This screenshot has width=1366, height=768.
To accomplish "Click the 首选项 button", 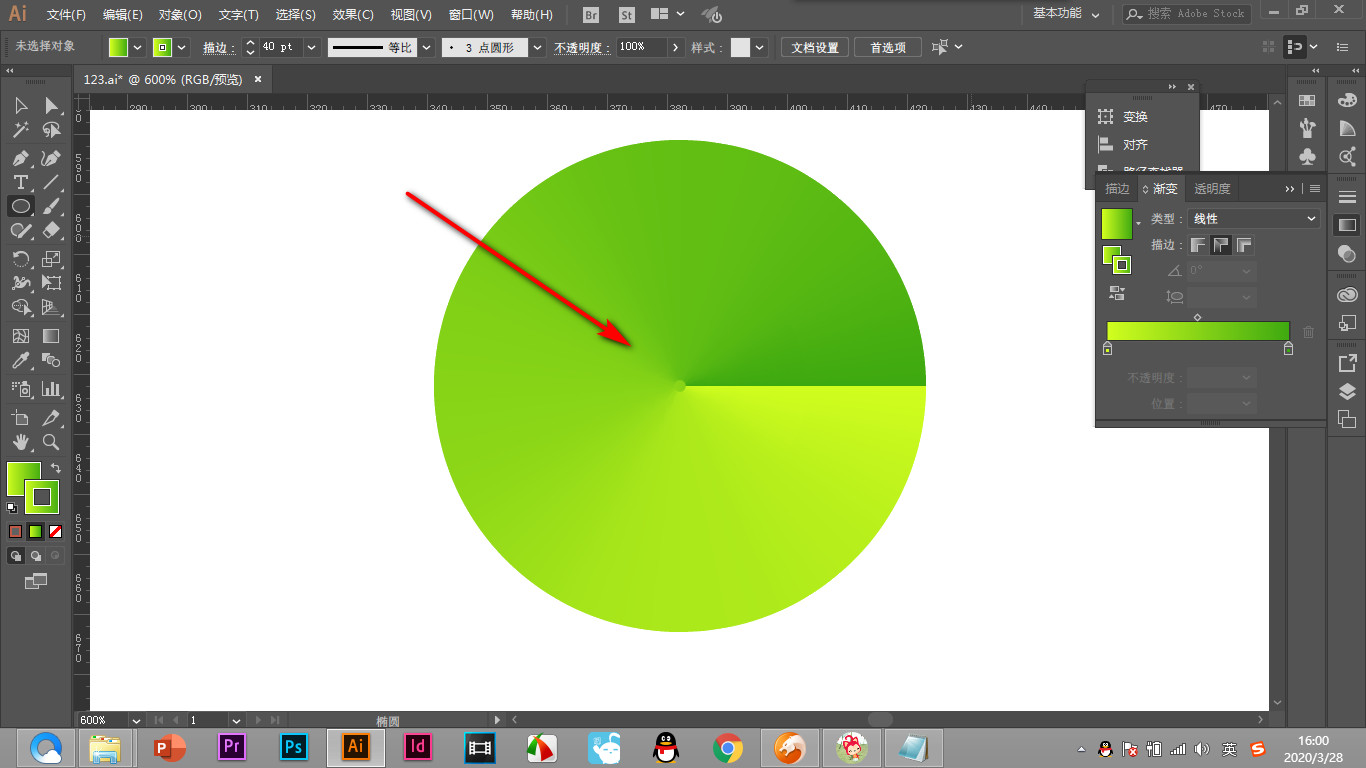I will point(888,47).
